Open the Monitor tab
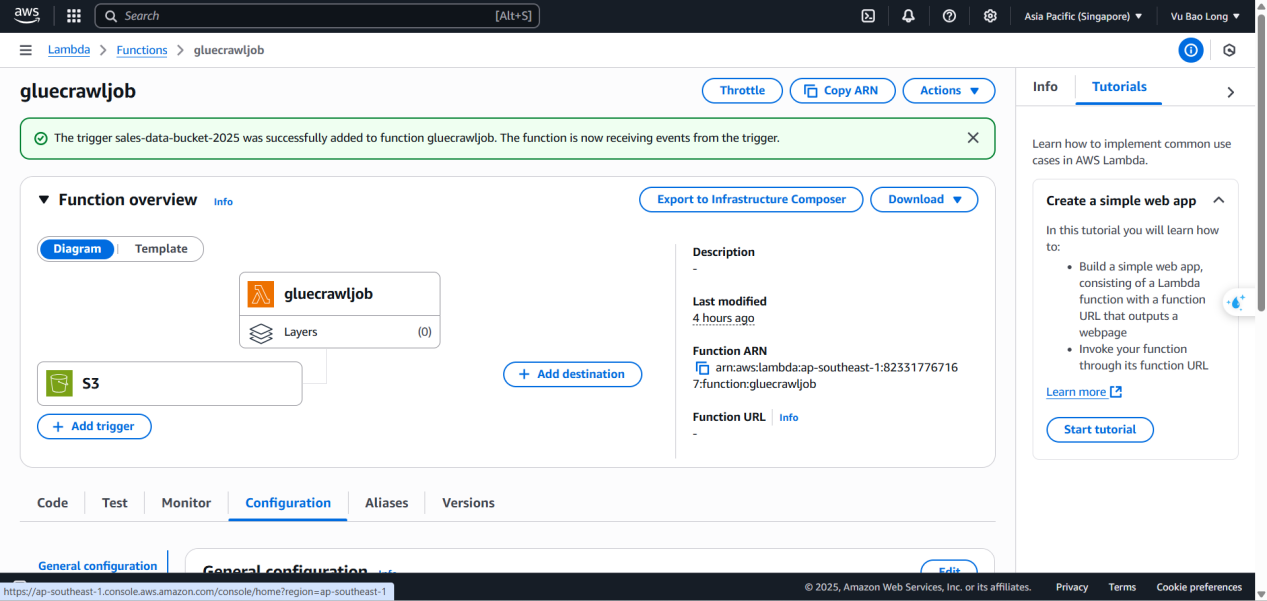The height and width of the screenshot is (601, 1267). [x=186, y=503]
